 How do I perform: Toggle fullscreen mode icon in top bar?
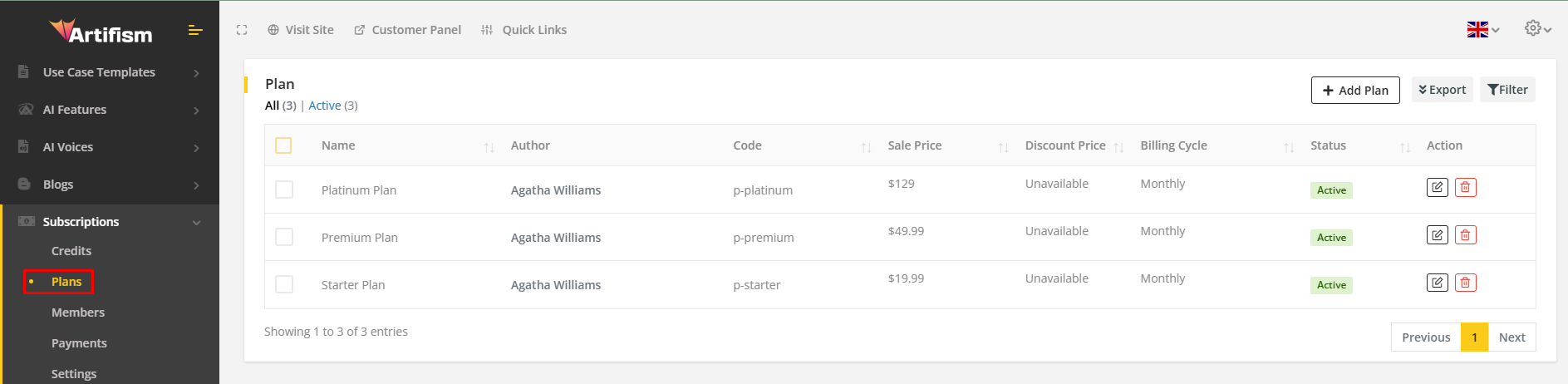[242, 30]
